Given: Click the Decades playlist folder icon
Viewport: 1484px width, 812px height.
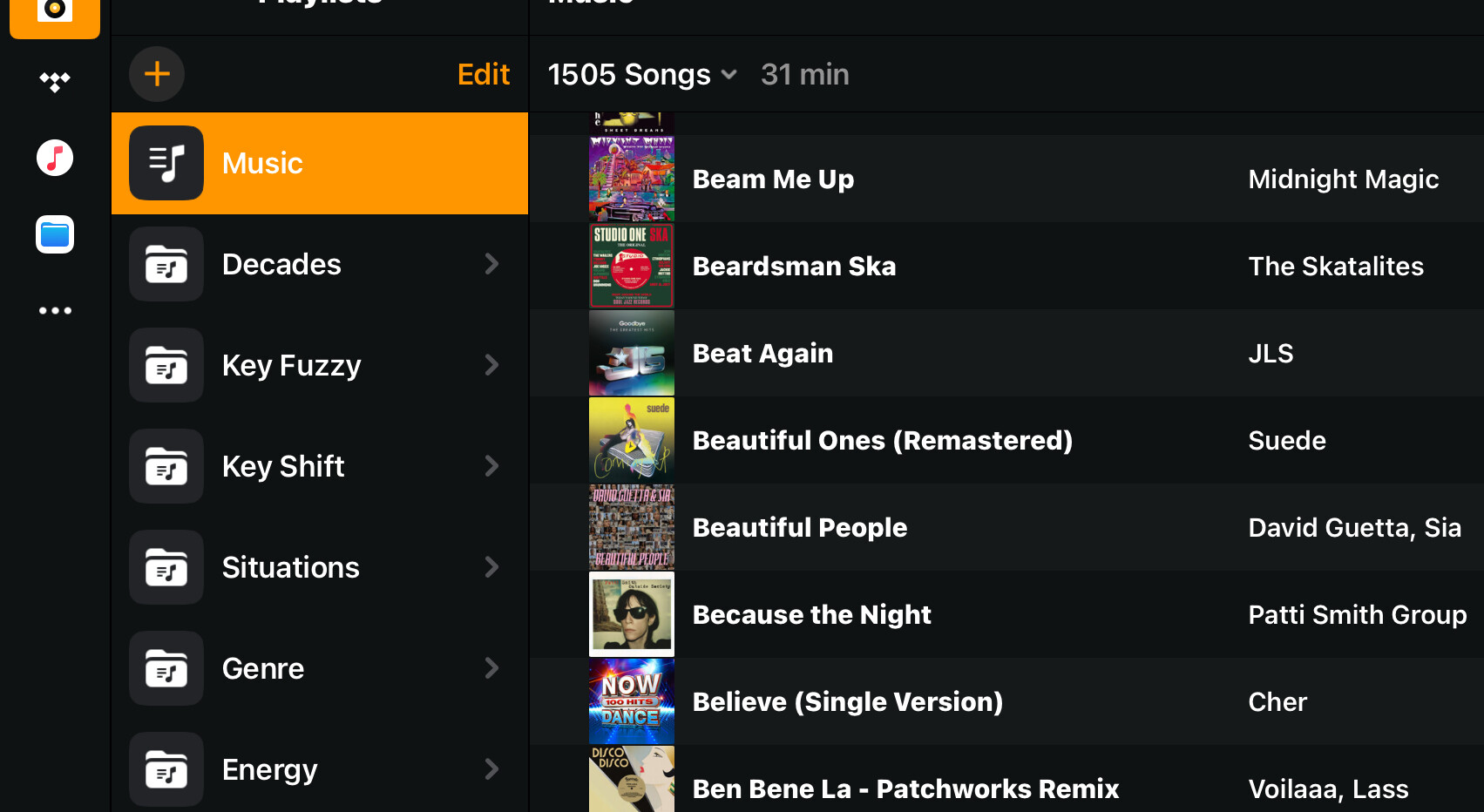Looking at the screenshot, I should pos(166,264).
